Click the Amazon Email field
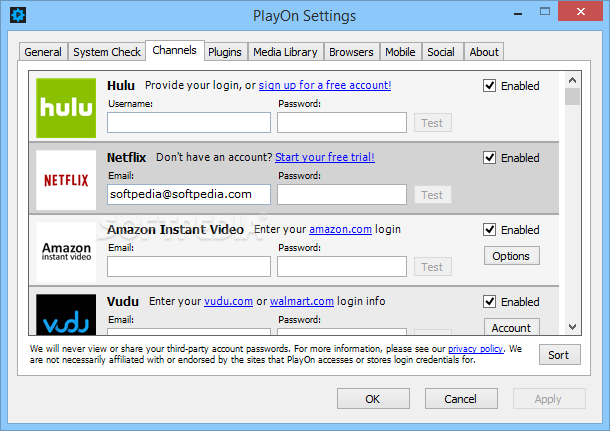Viewport: 610px width, 431px height. tap(189, 266)
